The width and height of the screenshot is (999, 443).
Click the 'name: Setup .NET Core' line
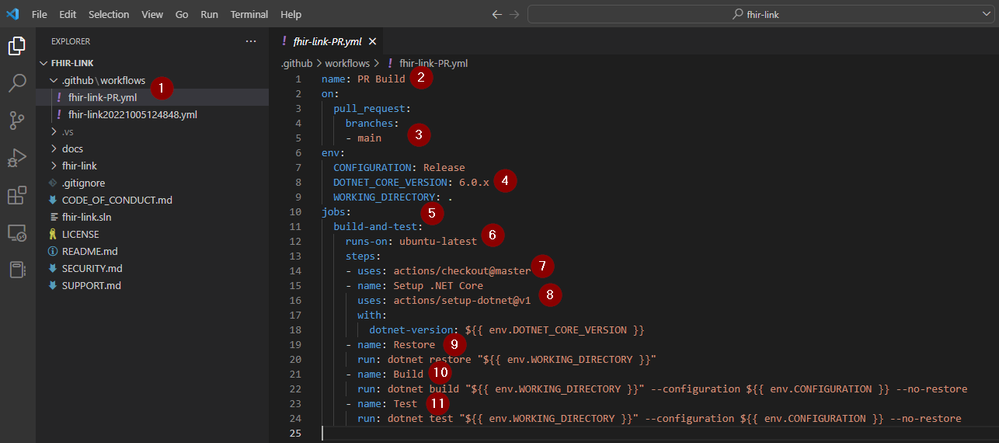click(x=414, y=286)
